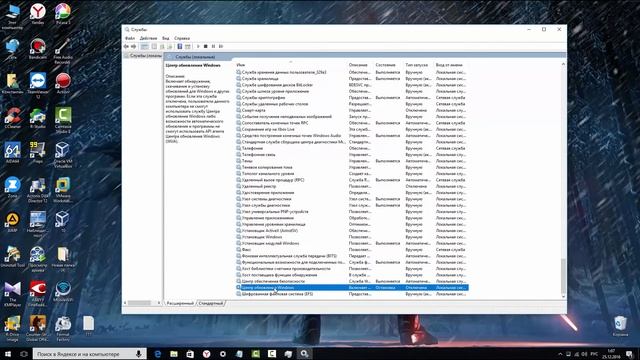Select the Темы service row
The width and height of the screenshot is (640, 360).
coord(352,161)
